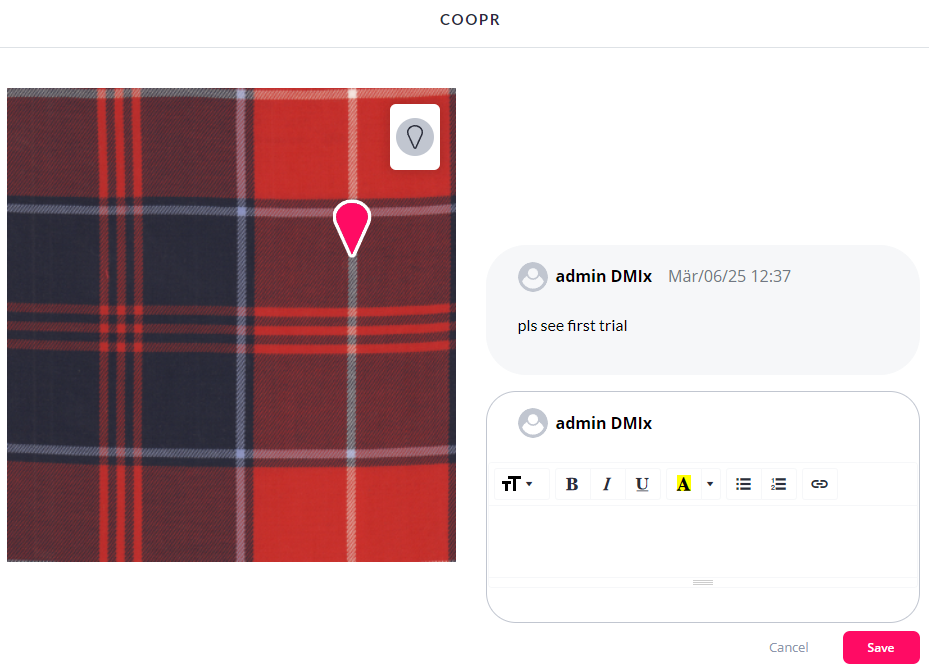This screenshot has height=671, width=929.
Task: Click the COOPR header logo
Action: [470, 20]
